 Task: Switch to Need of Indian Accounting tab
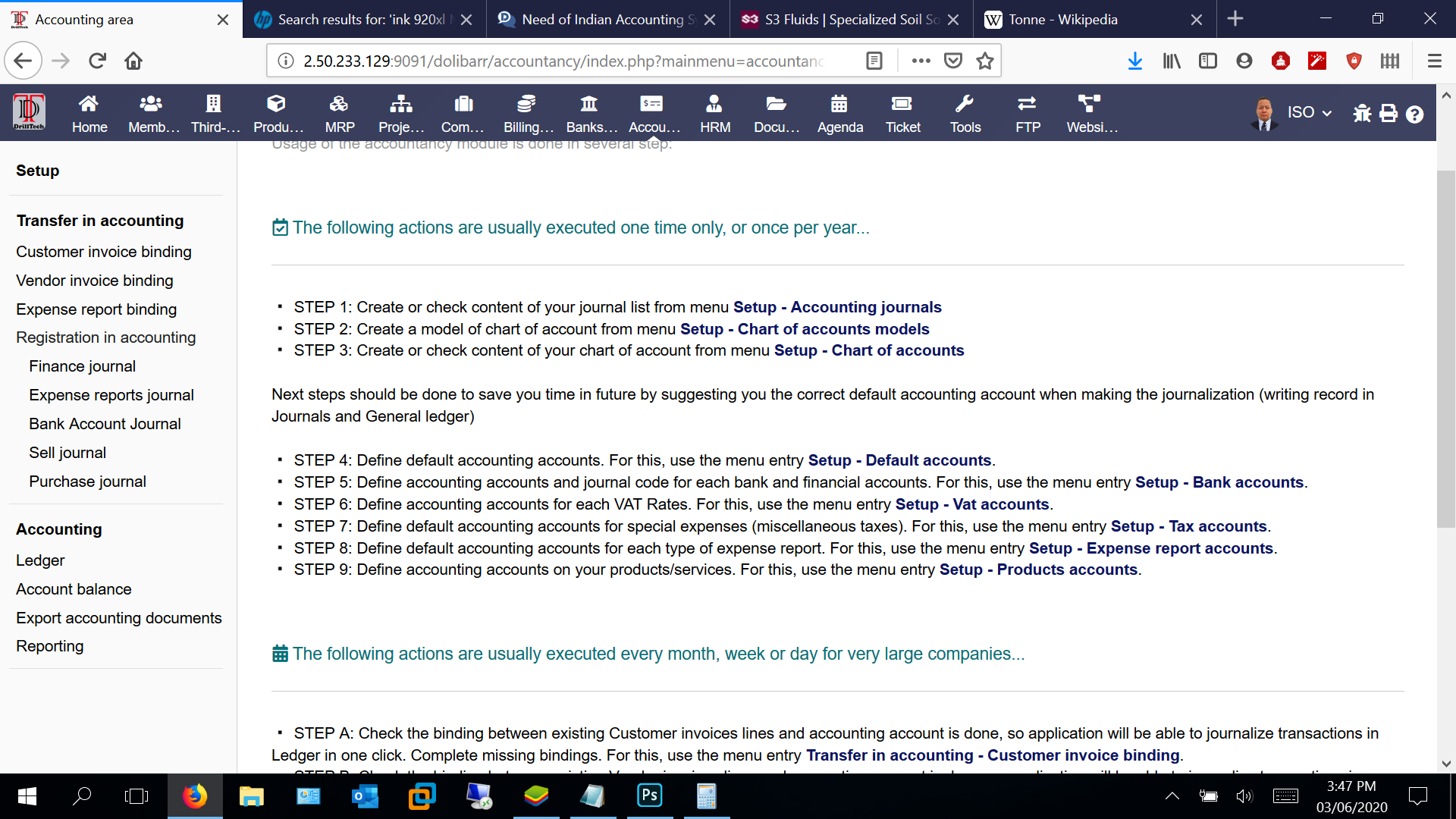608,19
